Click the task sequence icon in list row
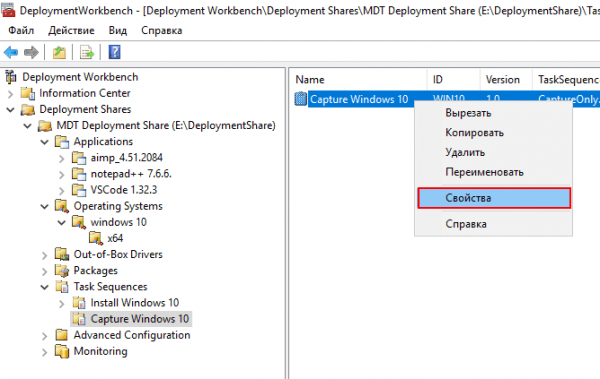 coord(301,99)
